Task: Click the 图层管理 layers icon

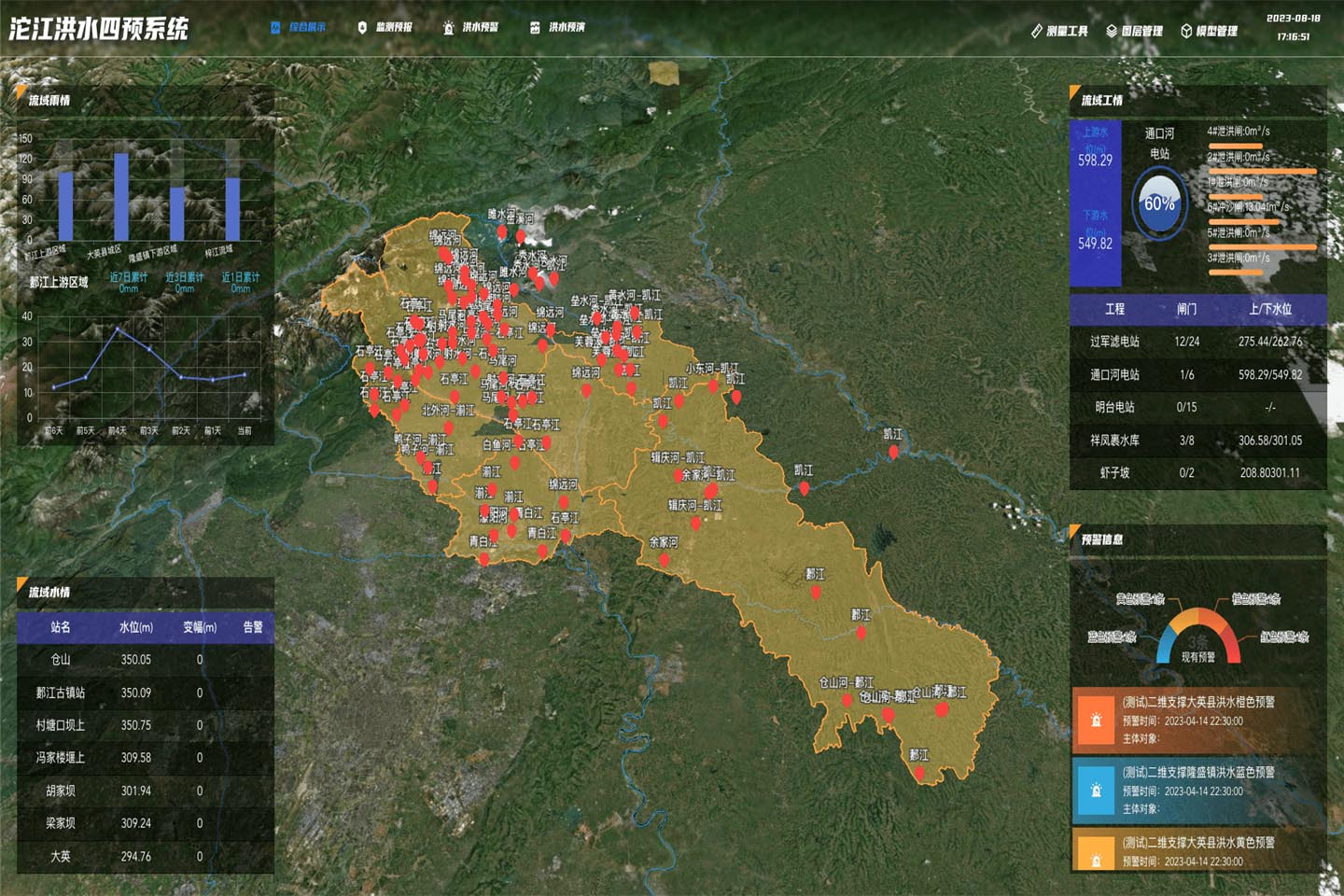Action: click(1112, 31)
